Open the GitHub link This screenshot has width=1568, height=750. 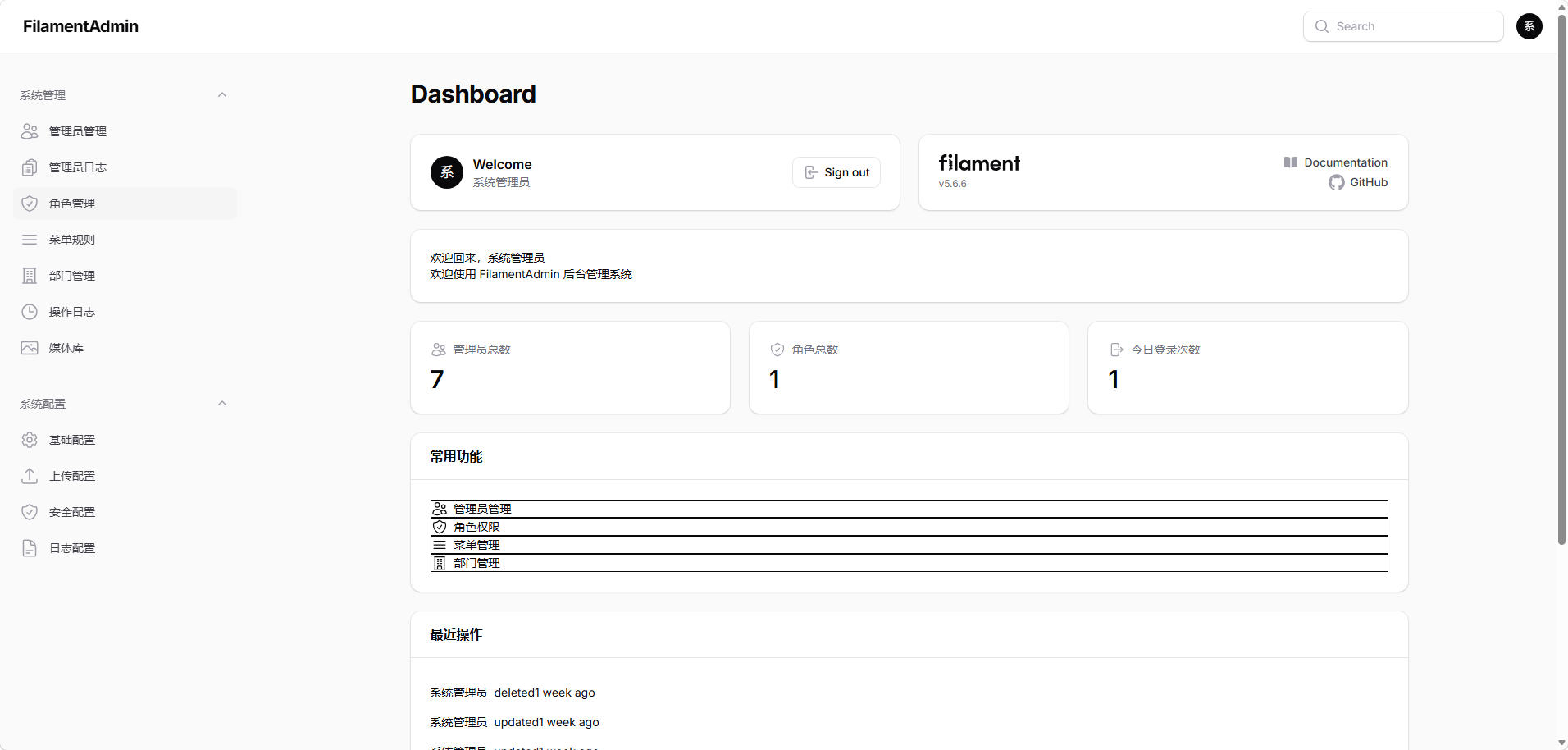point(1358,182)
